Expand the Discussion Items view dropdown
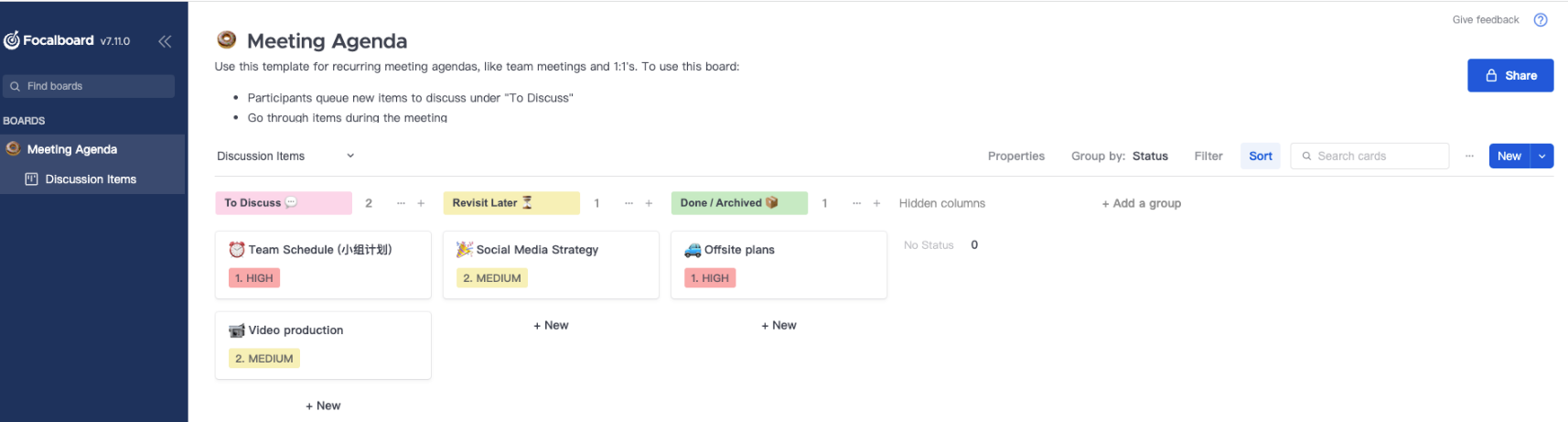 click(350, 157)
